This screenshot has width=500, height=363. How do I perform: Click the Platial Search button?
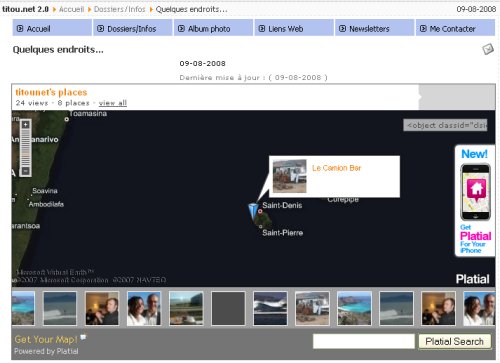pyautogui.click(x=455, y=341)
